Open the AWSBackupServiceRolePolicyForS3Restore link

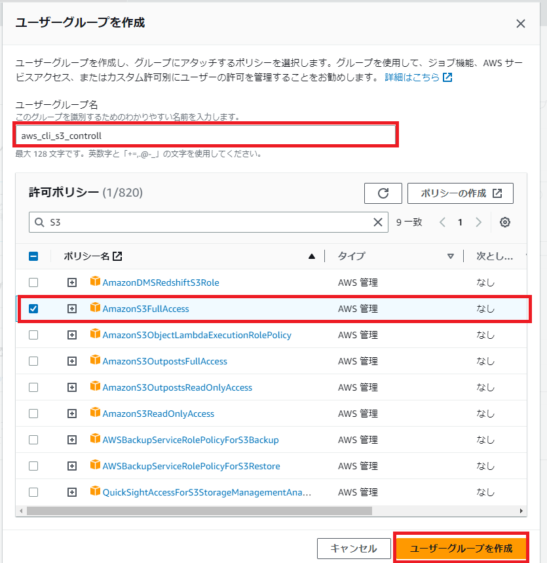(191, 466)
